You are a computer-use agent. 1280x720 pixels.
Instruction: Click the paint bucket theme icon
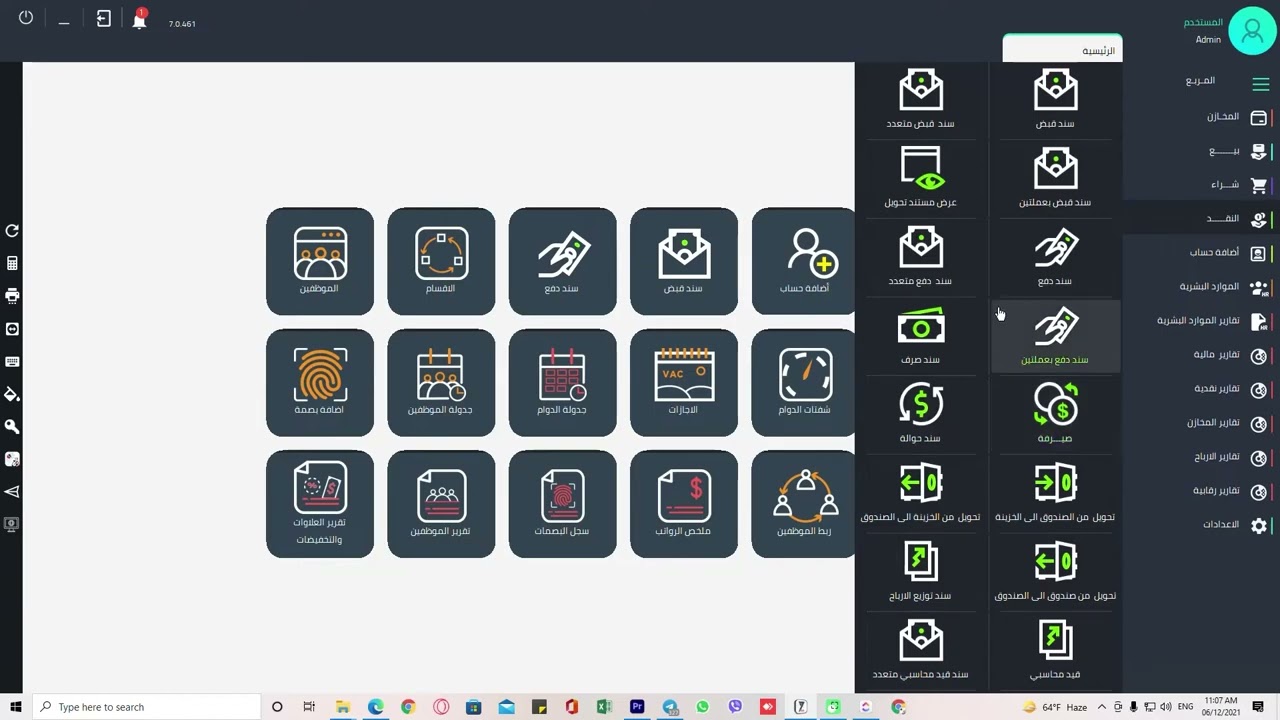(x=12, y=394)
